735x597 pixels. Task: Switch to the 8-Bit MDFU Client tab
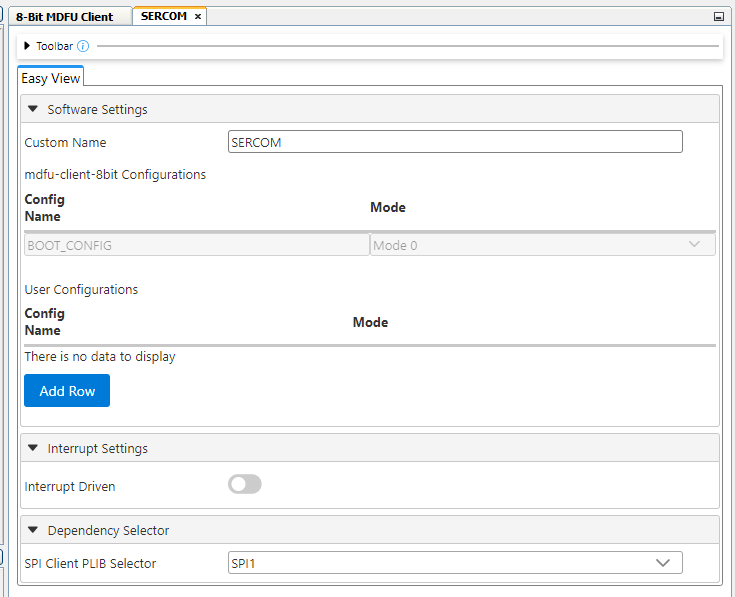[64, 17]
